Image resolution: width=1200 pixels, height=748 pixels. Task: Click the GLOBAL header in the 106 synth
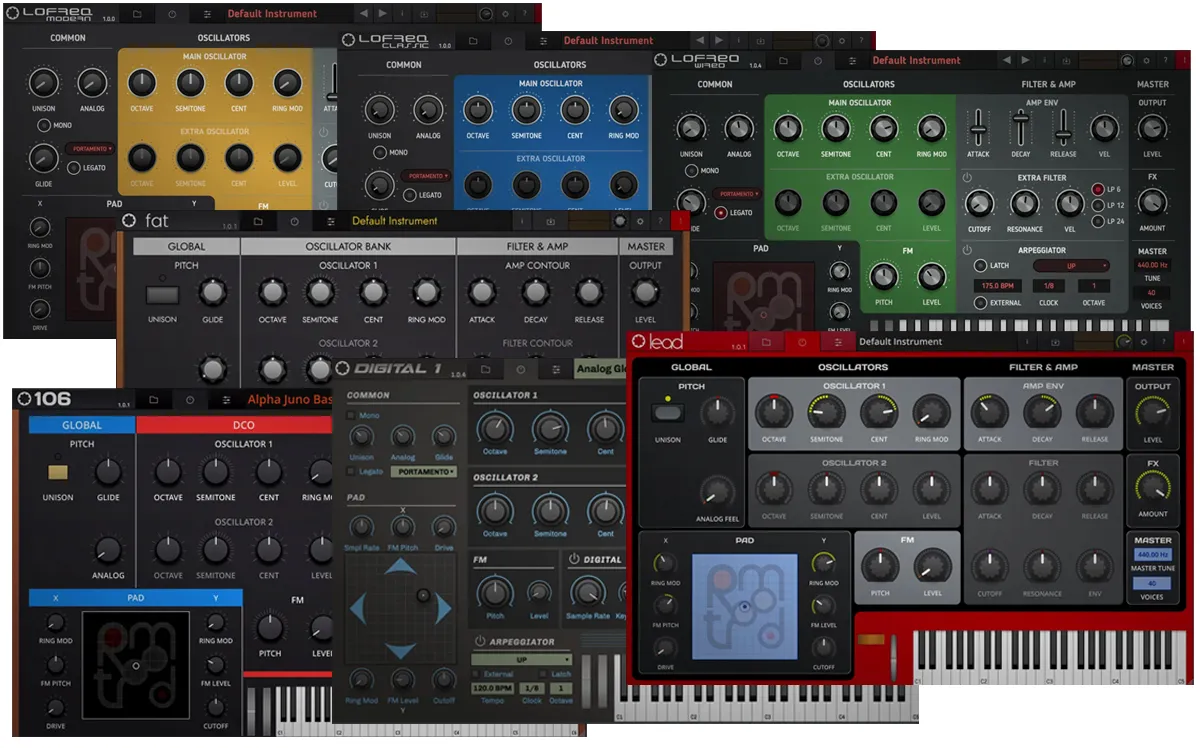(82, 424)
